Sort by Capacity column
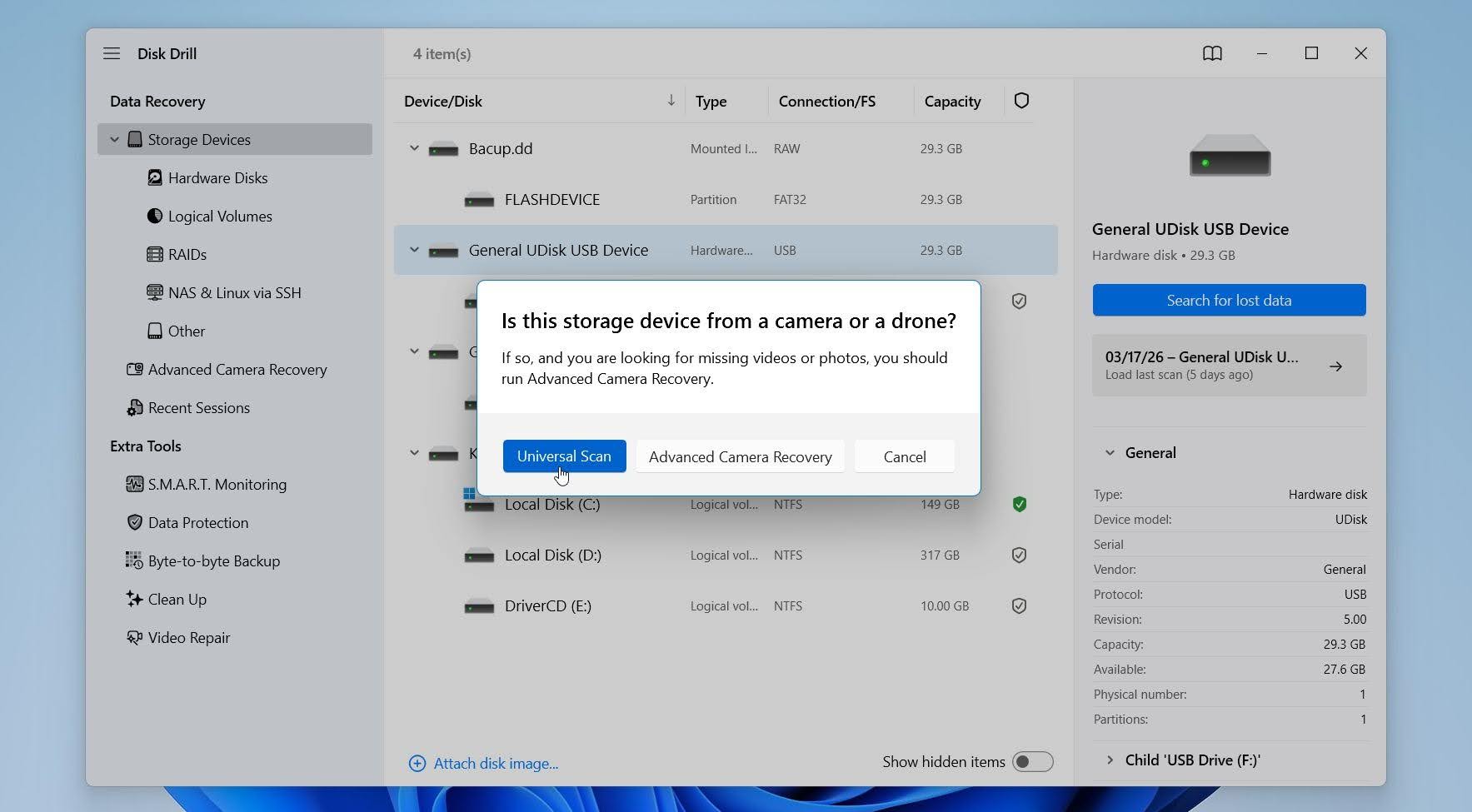 coord(952,101)
